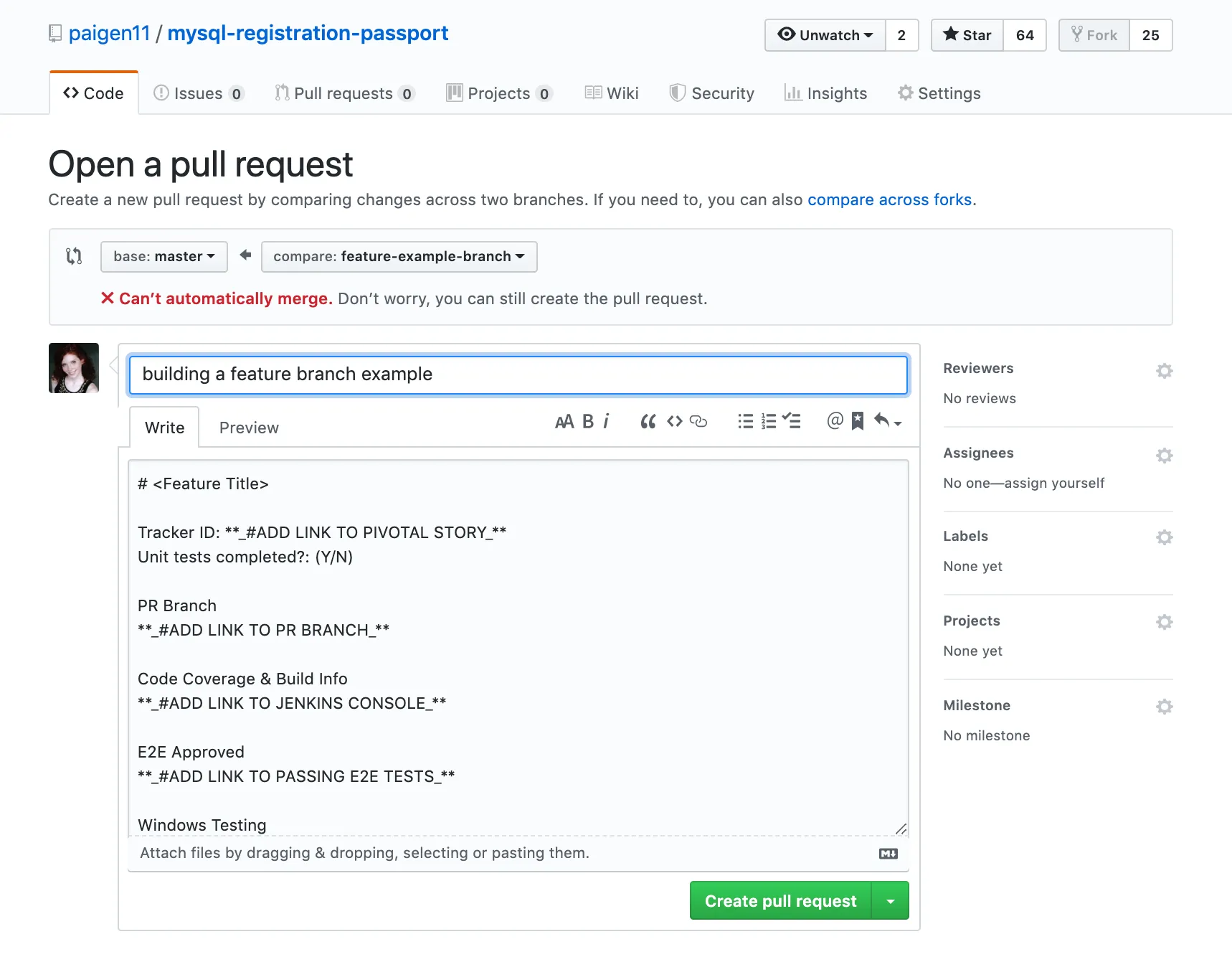Open the Security tab
Viewport: 1232px width, 957px height.
click(x=712, y=93)
